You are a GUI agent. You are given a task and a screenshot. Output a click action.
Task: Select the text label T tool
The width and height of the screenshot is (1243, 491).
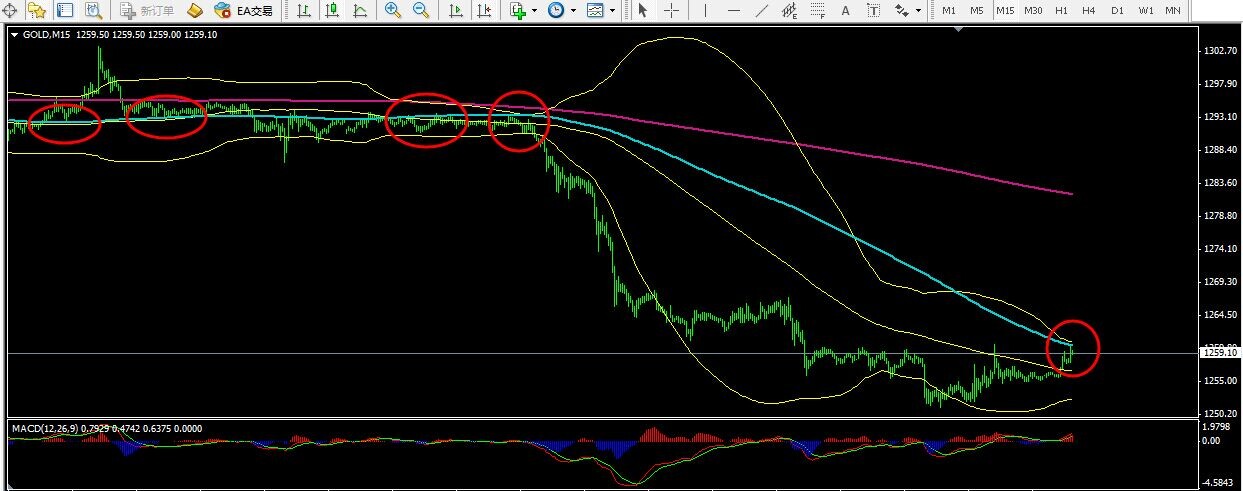click(874, 11)
